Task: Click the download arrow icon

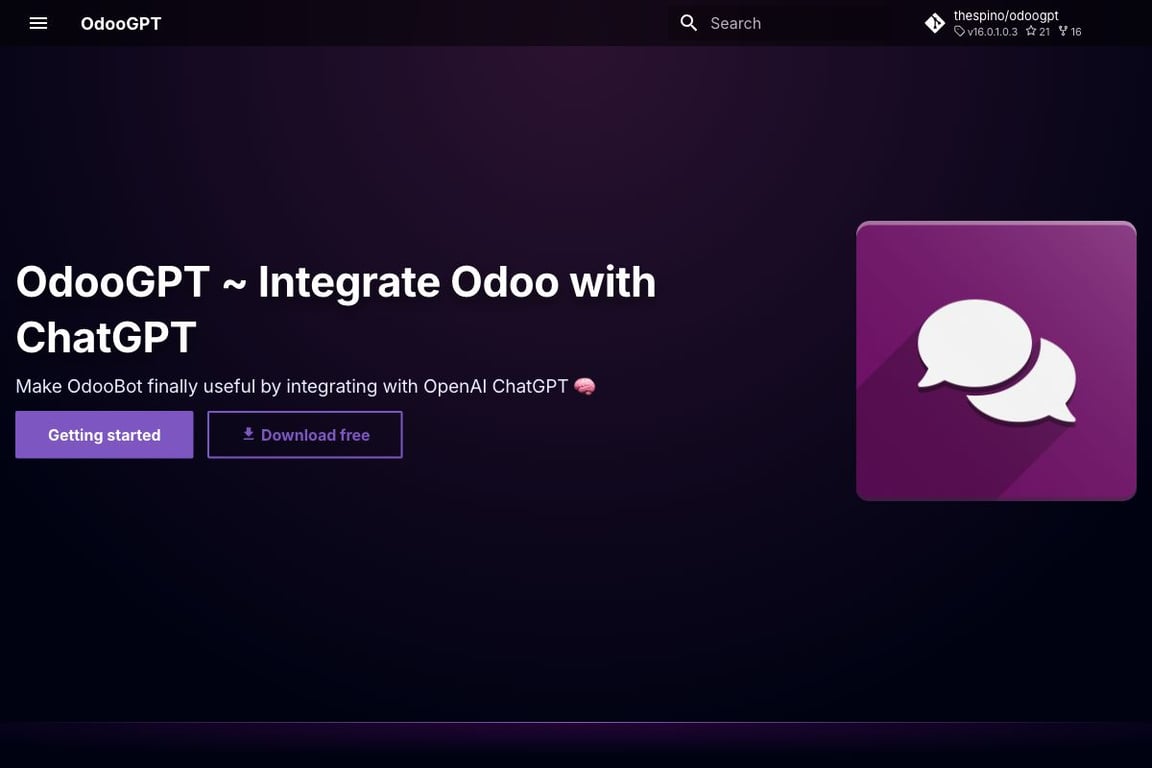Action: point(248,434)
